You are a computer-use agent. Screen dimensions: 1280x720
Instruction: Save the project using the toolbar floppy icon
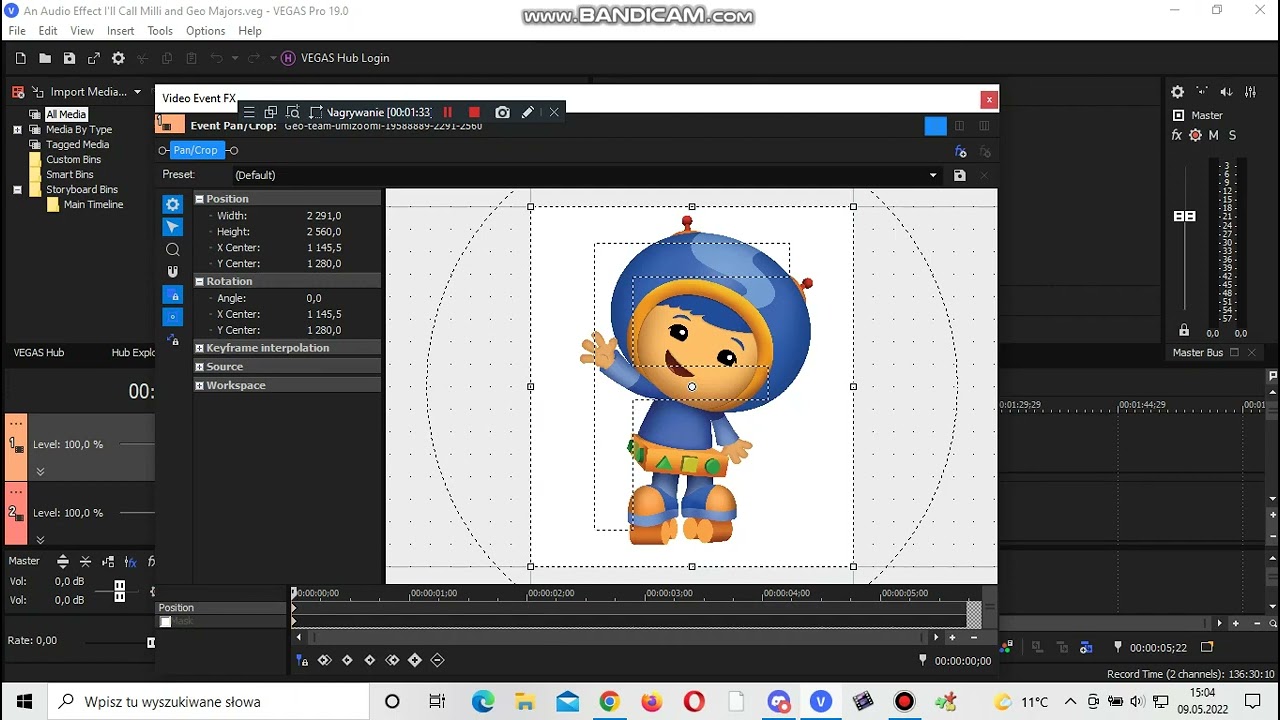click(69, 58)
